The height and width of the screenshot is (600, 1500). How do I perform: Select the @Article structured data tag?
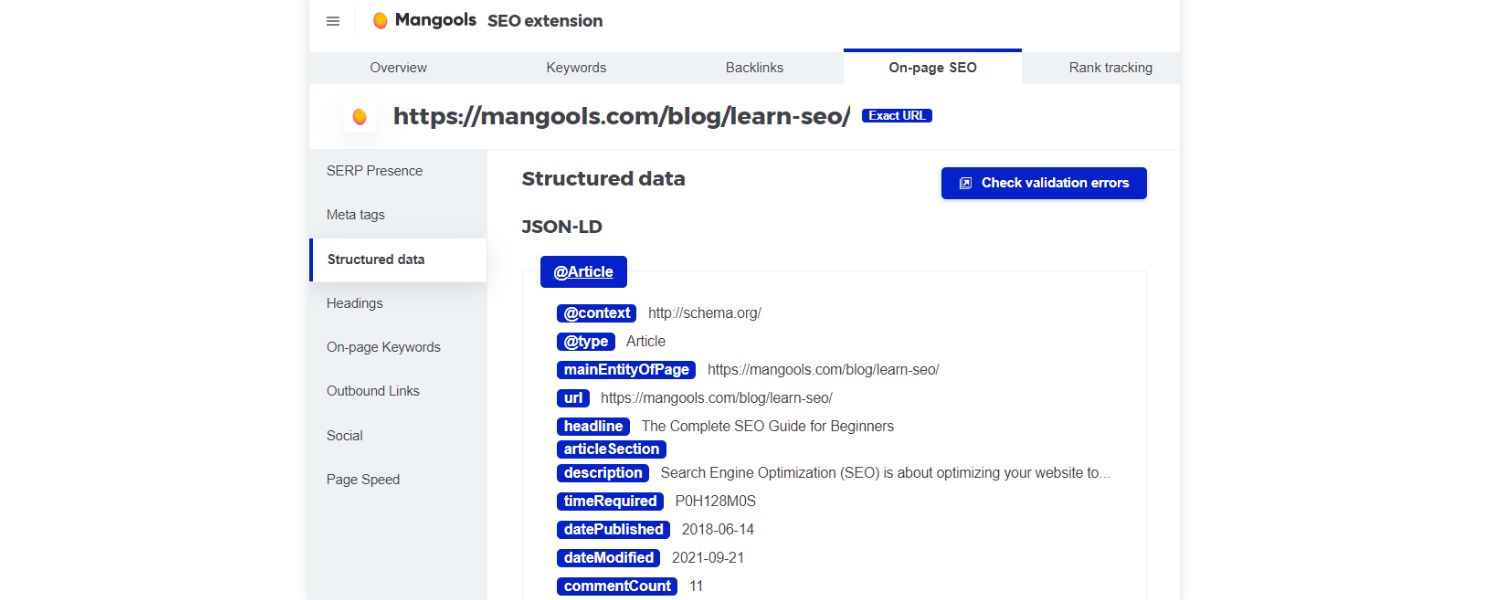pos(583,271)
